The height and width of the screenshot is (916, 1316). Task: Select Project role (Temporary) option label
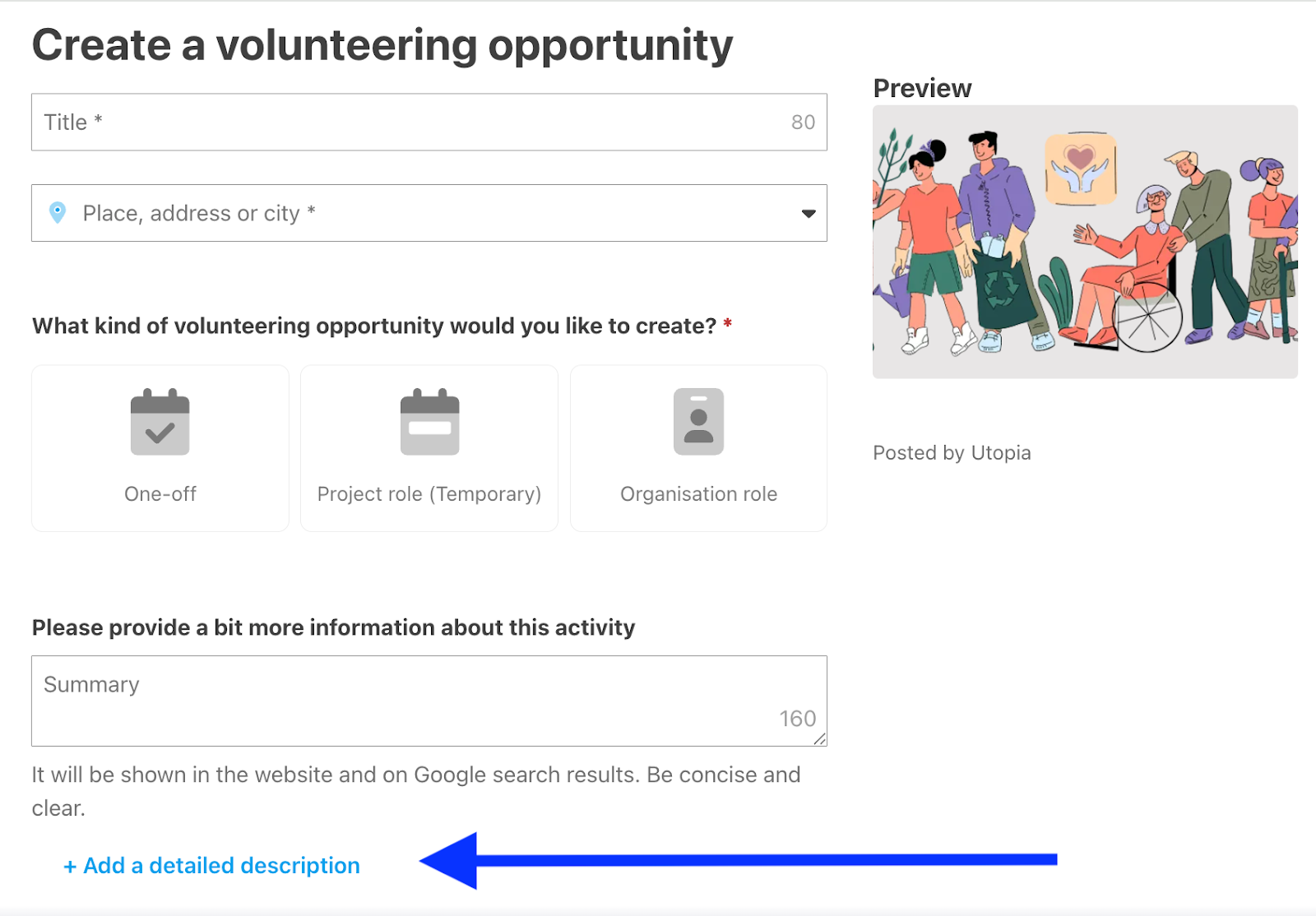429,494
